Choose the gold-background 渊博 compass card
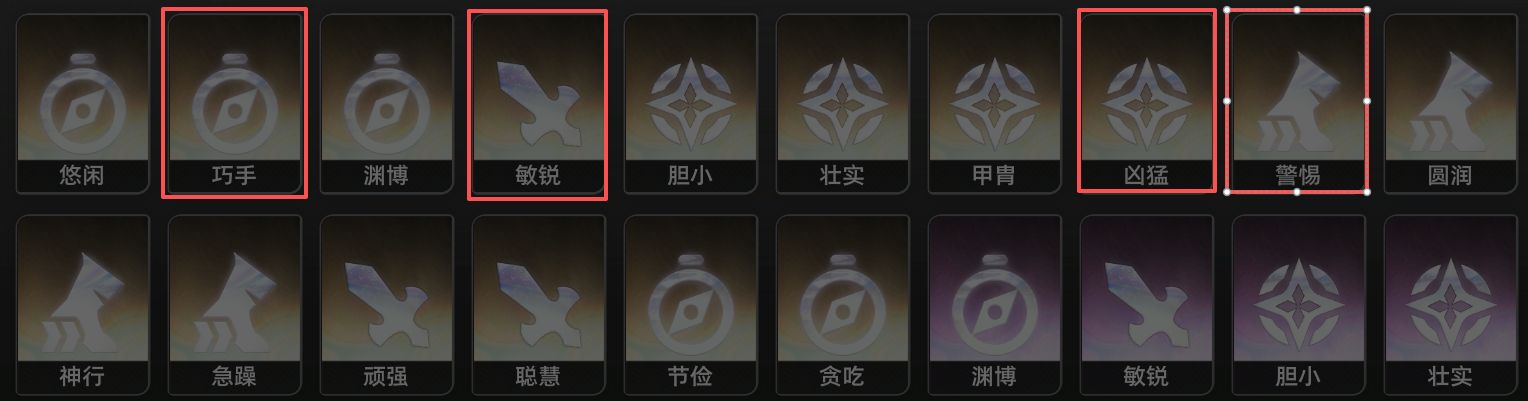 [x=386, y=104]
